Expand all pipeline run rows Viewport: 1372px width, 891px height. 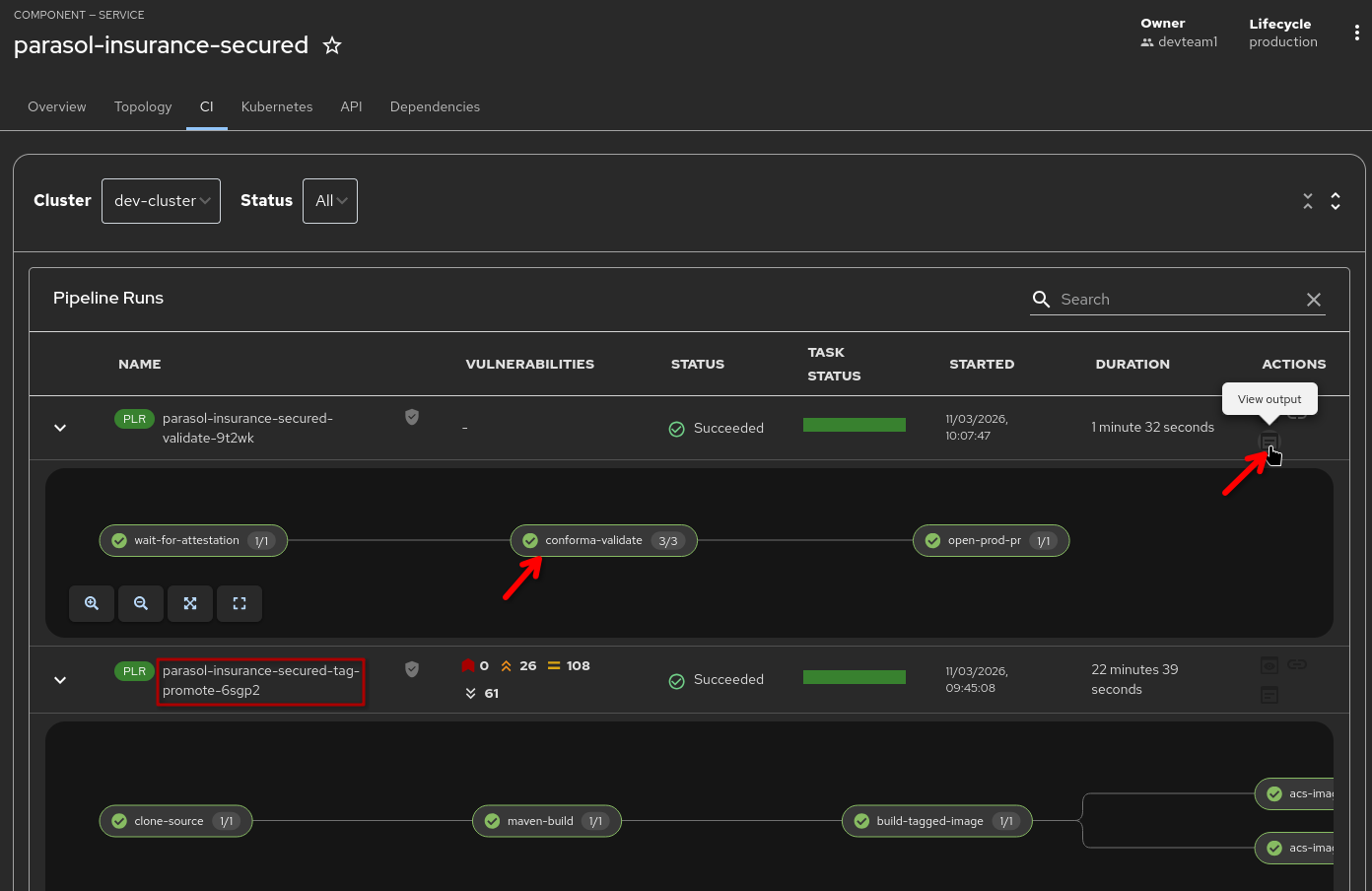(1336, 200)
